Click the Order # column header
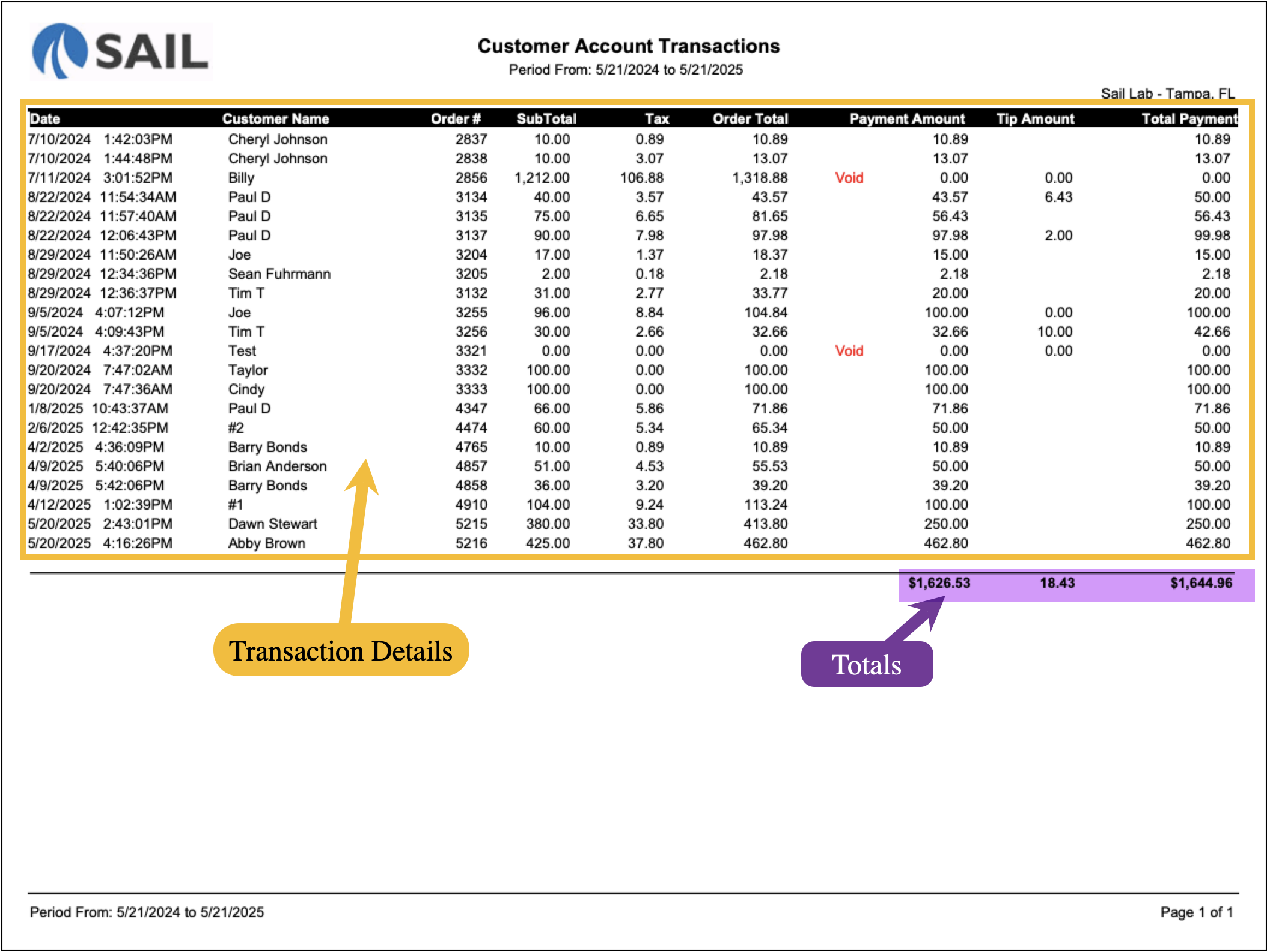The image size is (1267, 952). click(x=455, y=119)
